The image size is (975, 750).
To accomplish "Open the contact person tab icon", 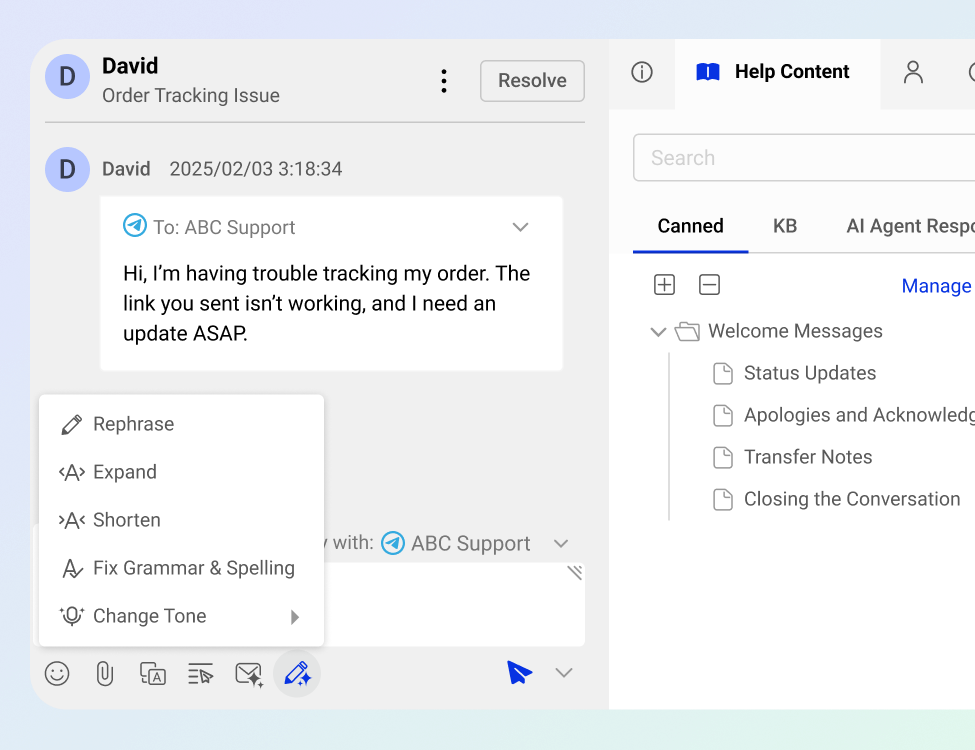I will point(912,72).
